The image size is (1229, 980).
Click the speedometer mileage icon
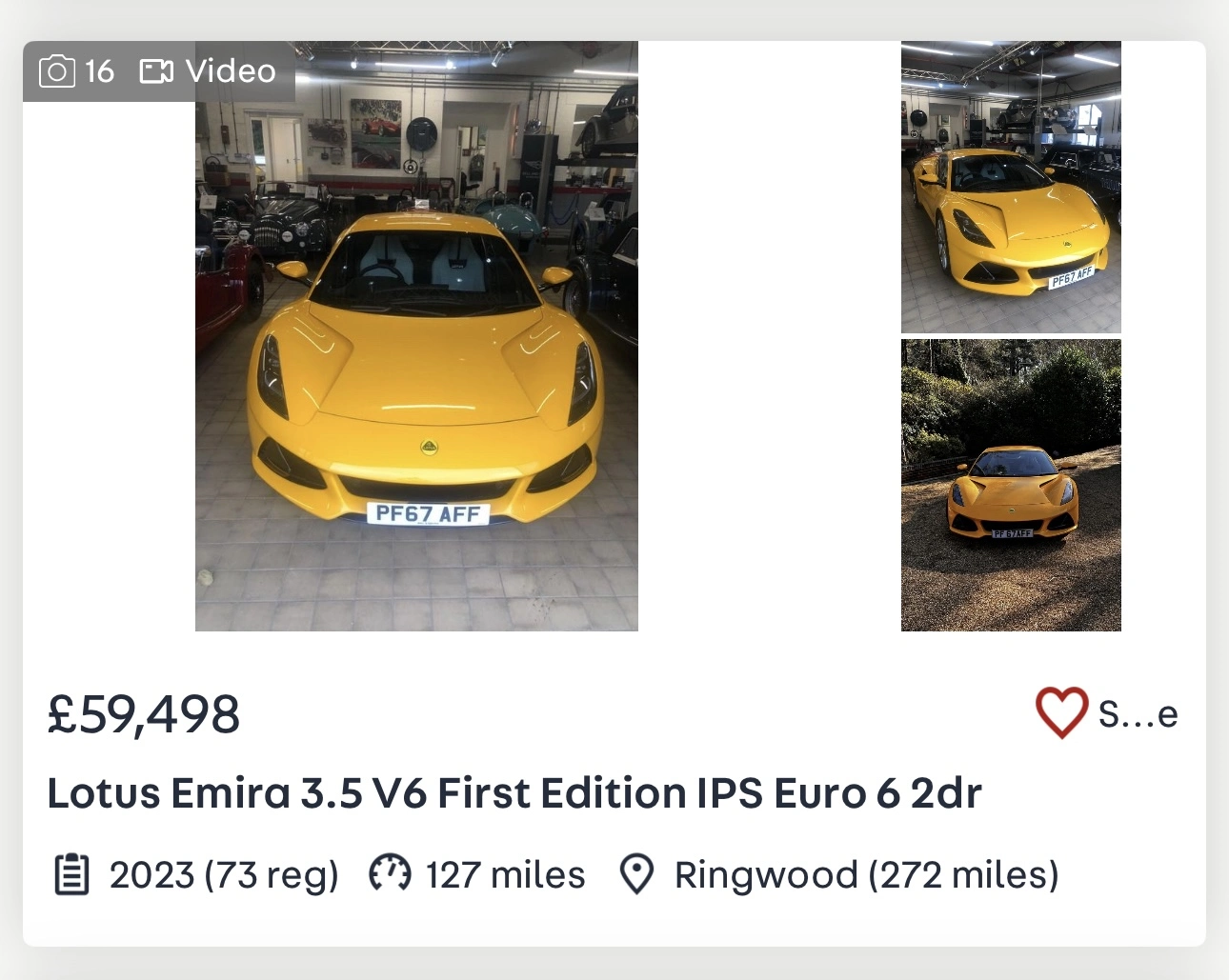tap(390, 873)
